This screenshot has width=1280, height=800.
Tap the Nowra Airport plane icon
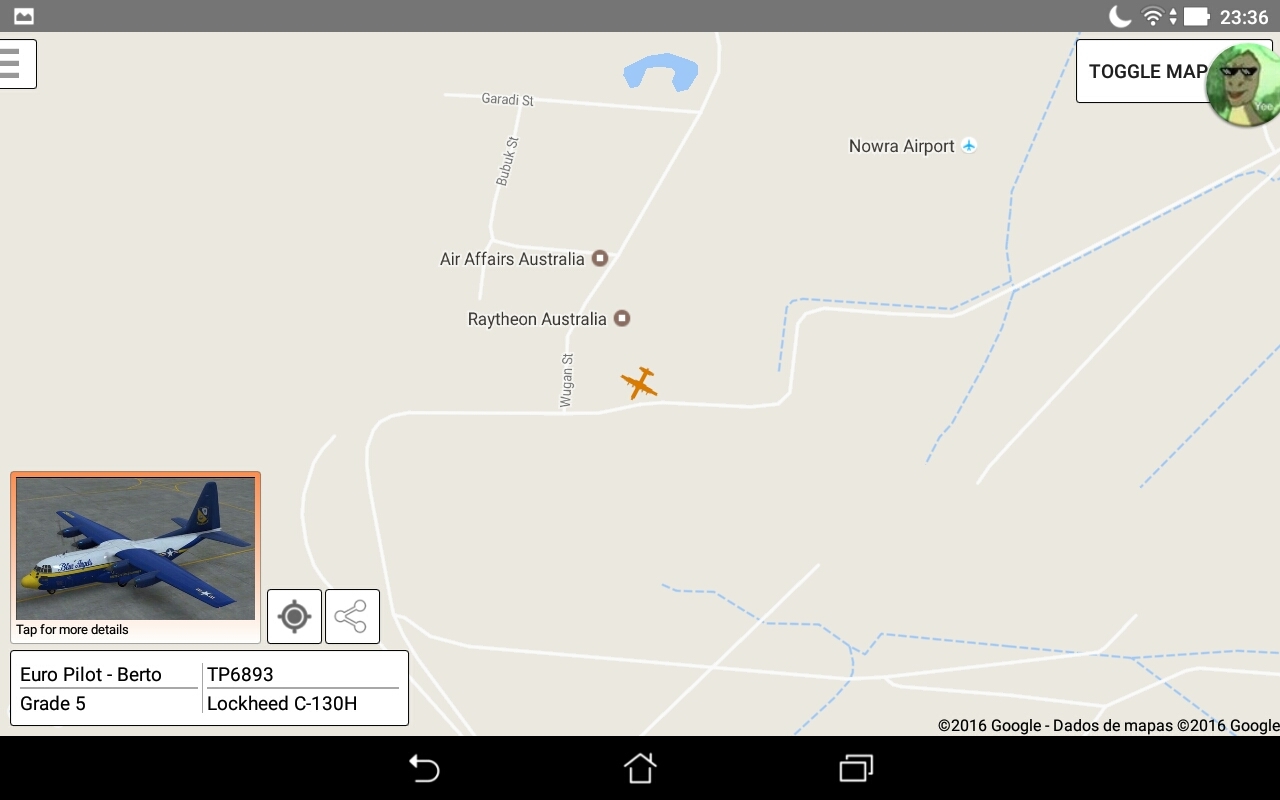point(968,146)
